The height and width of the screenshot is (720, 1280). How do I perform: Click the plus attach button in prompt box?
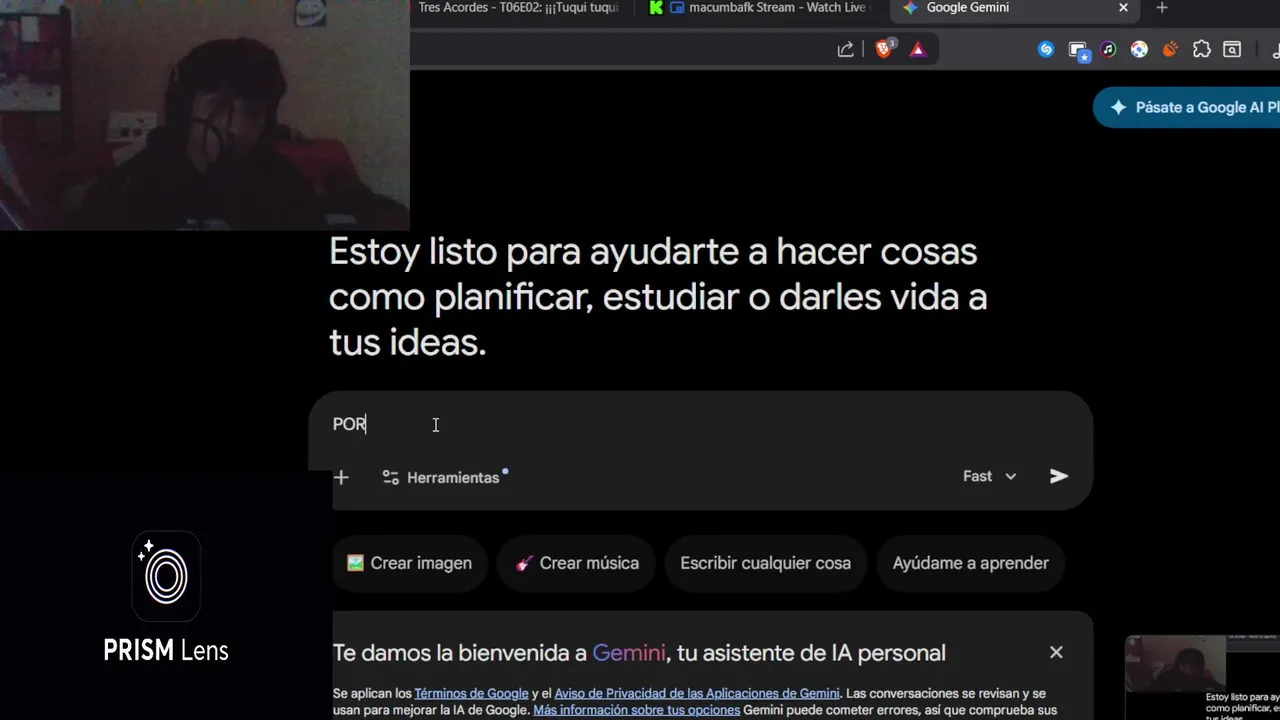[341, 477]
